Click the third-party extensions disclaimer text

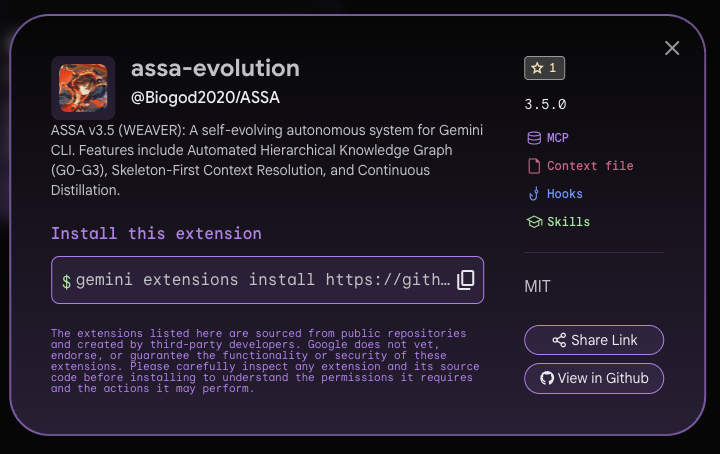click(265, 361)
